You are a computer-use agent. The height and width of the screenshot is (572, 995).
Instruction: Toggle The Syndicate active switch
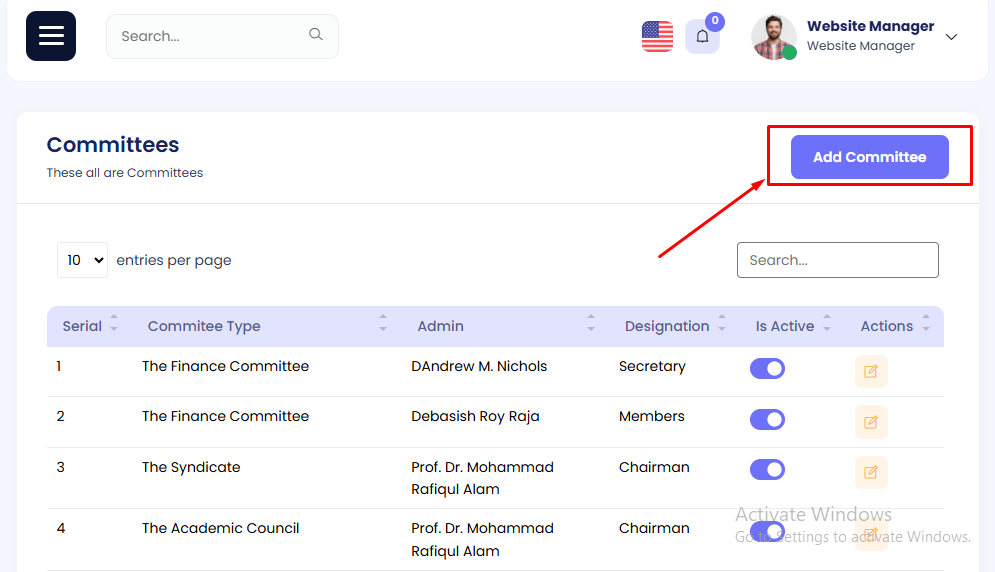(x=767, y=470)
